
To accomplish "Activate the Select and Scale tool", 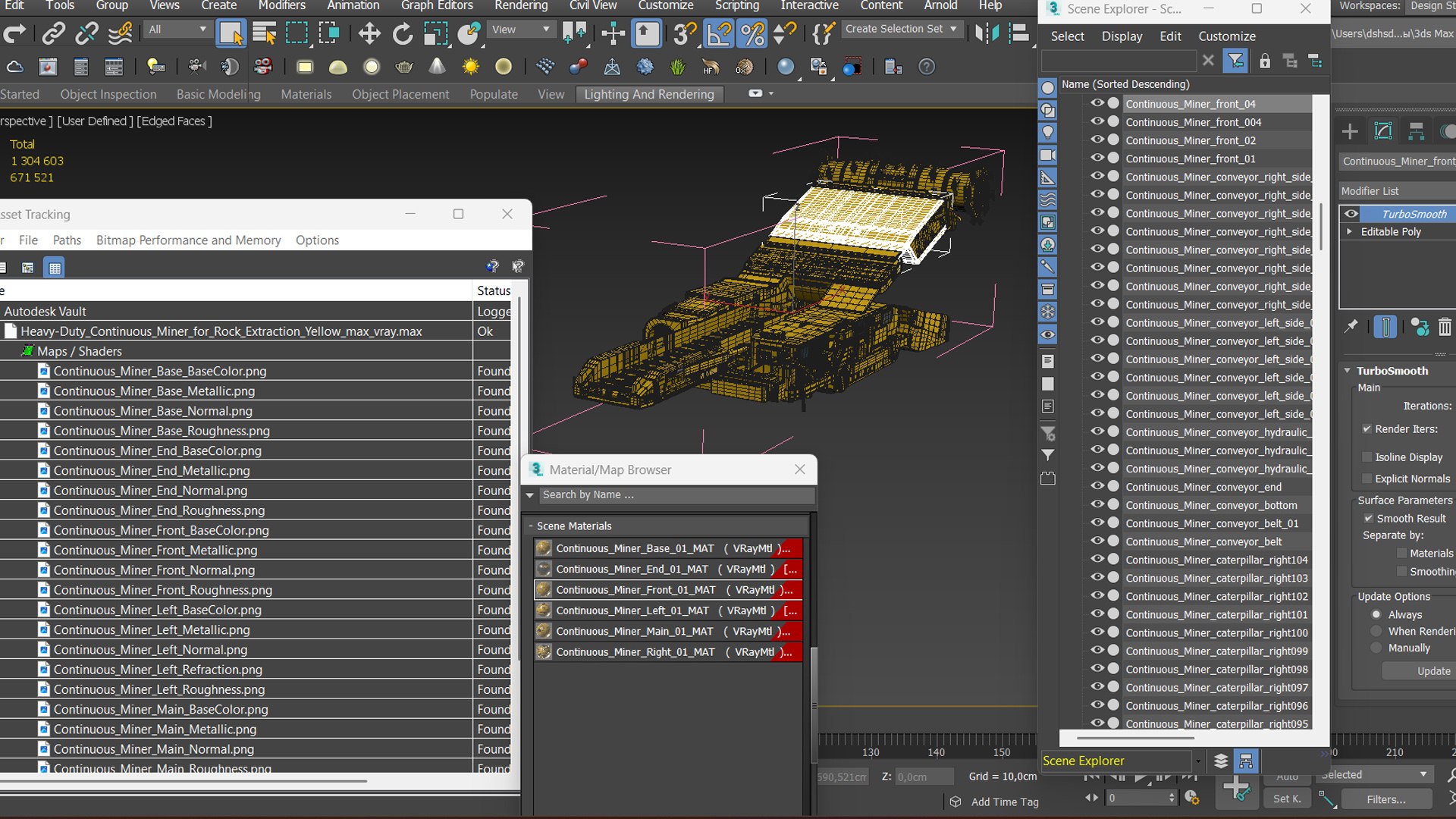I will tap(436, 33).
